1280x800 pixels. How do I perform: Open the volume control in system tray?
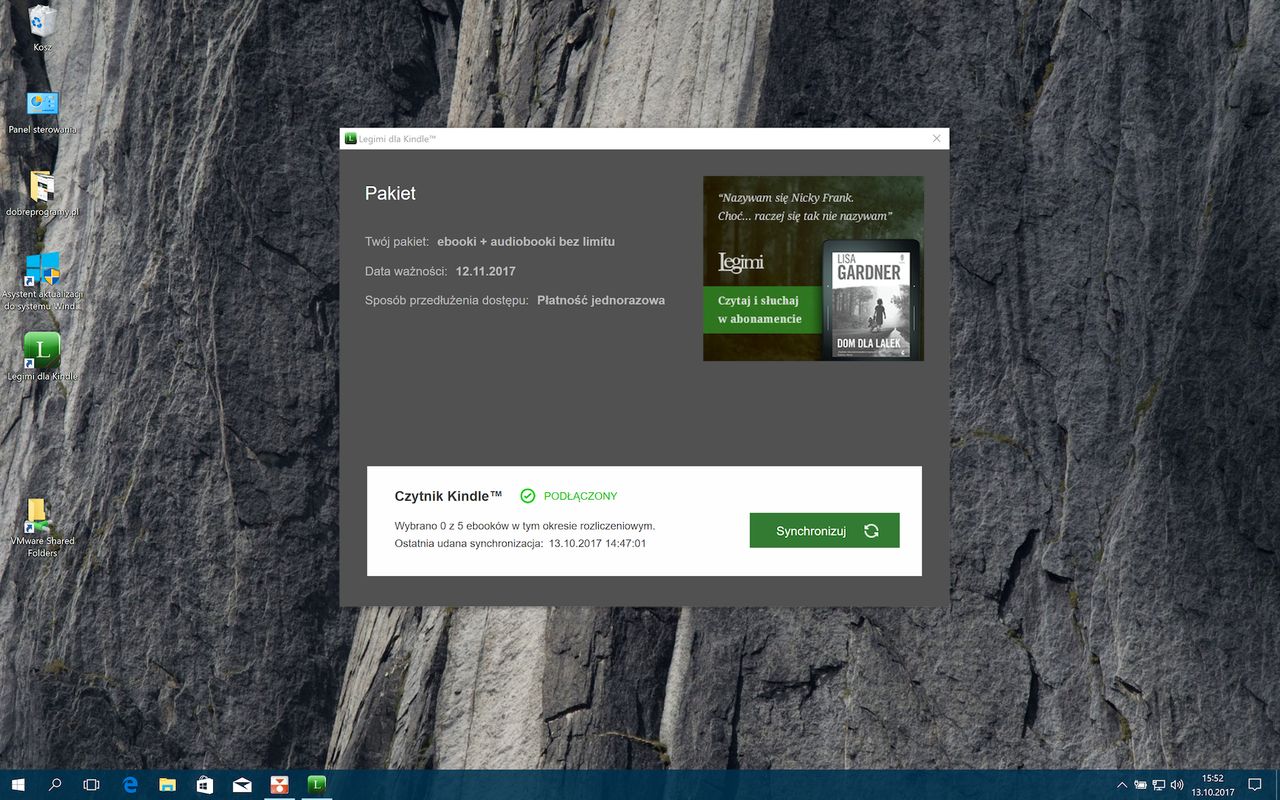pos(1177,785)
